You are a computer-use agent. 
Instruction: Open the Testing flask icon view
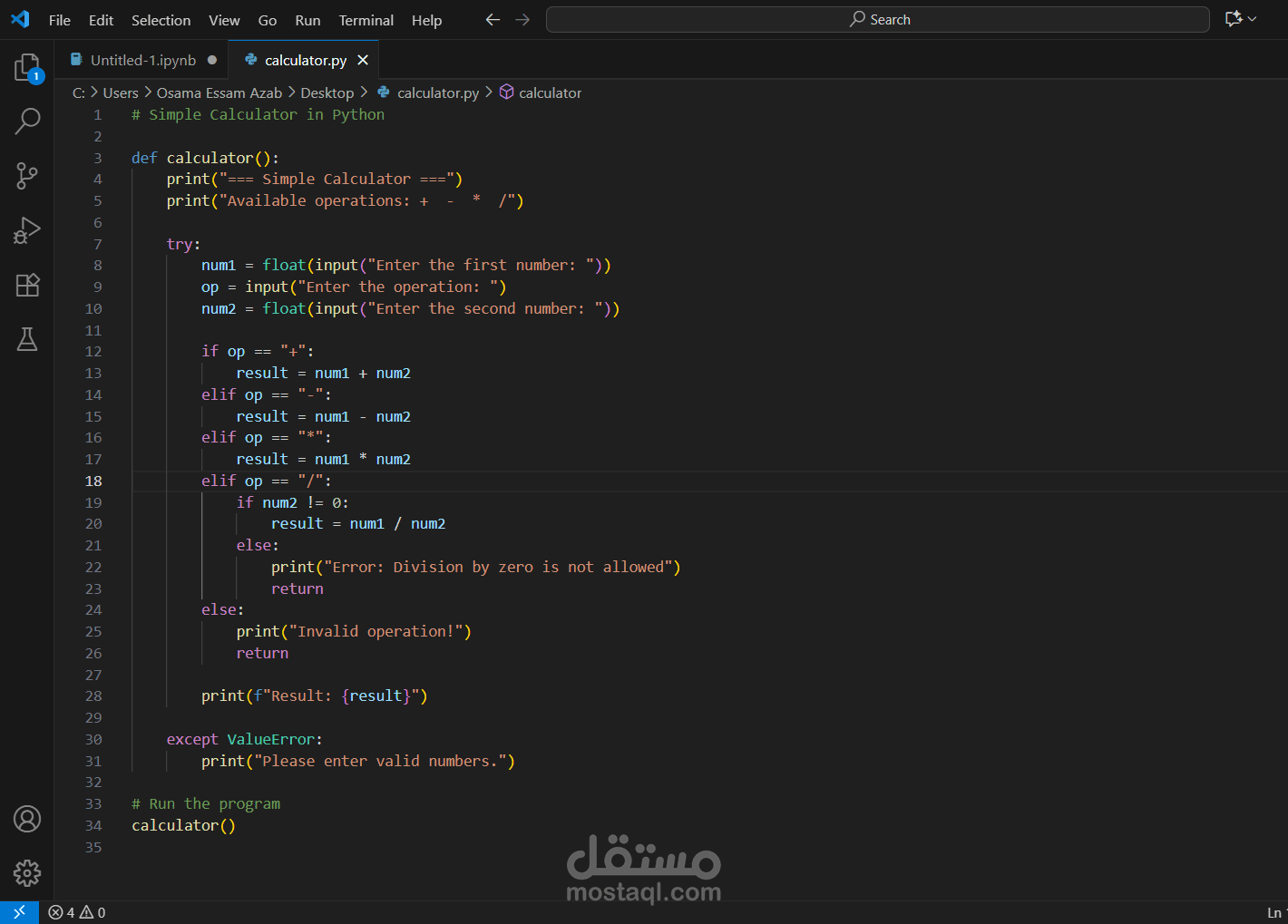coord(27,339)
